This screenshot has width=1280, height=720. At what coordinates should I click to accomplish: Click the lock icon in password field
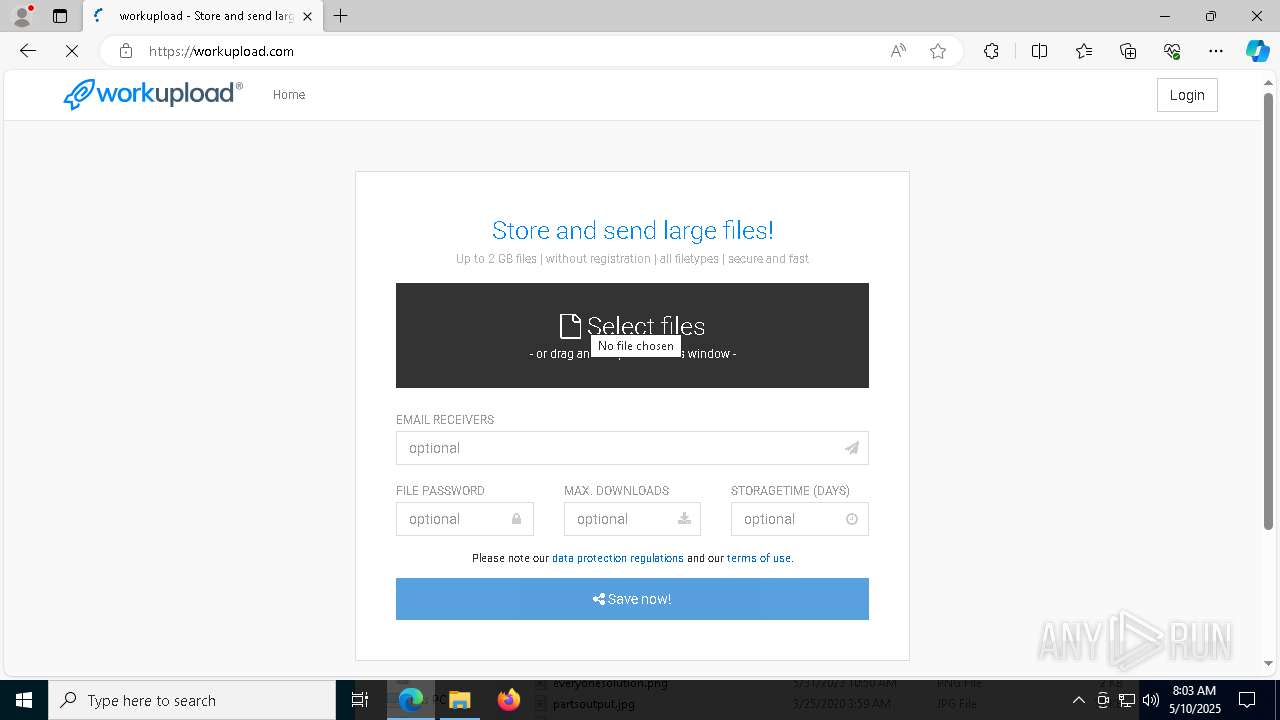tap(517, 519)
